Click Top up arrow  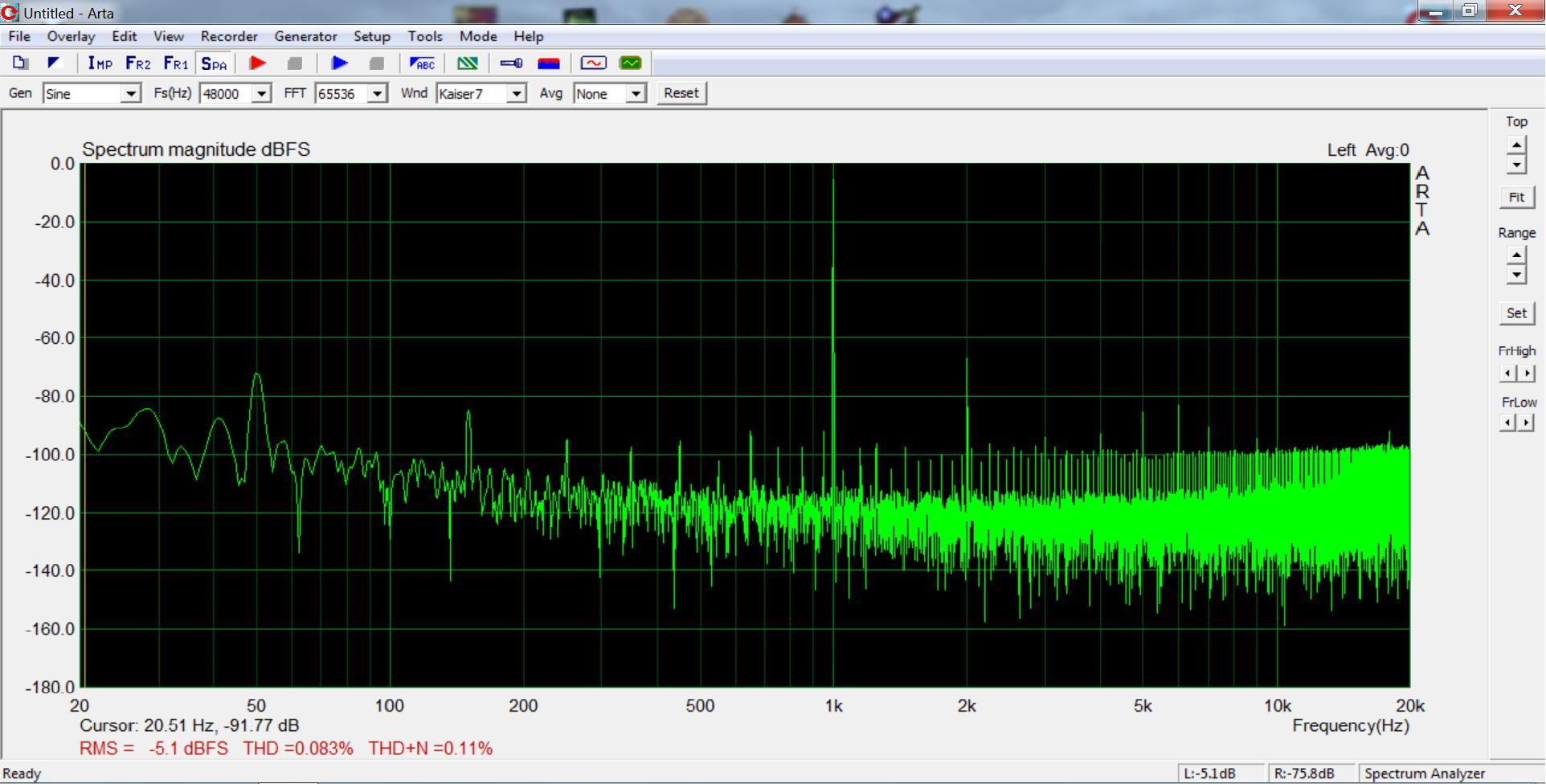1516,145
